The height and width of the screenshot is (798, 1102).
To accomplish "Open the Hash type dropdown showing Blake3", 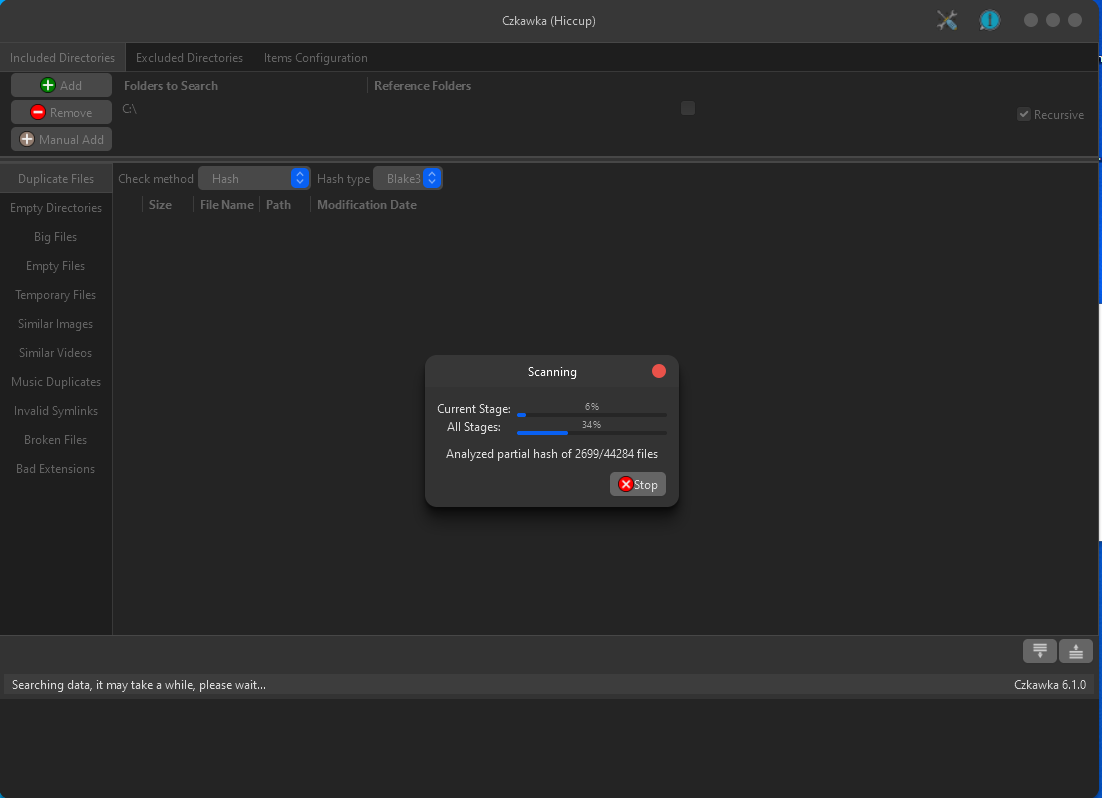I will (x=408, y=177).
